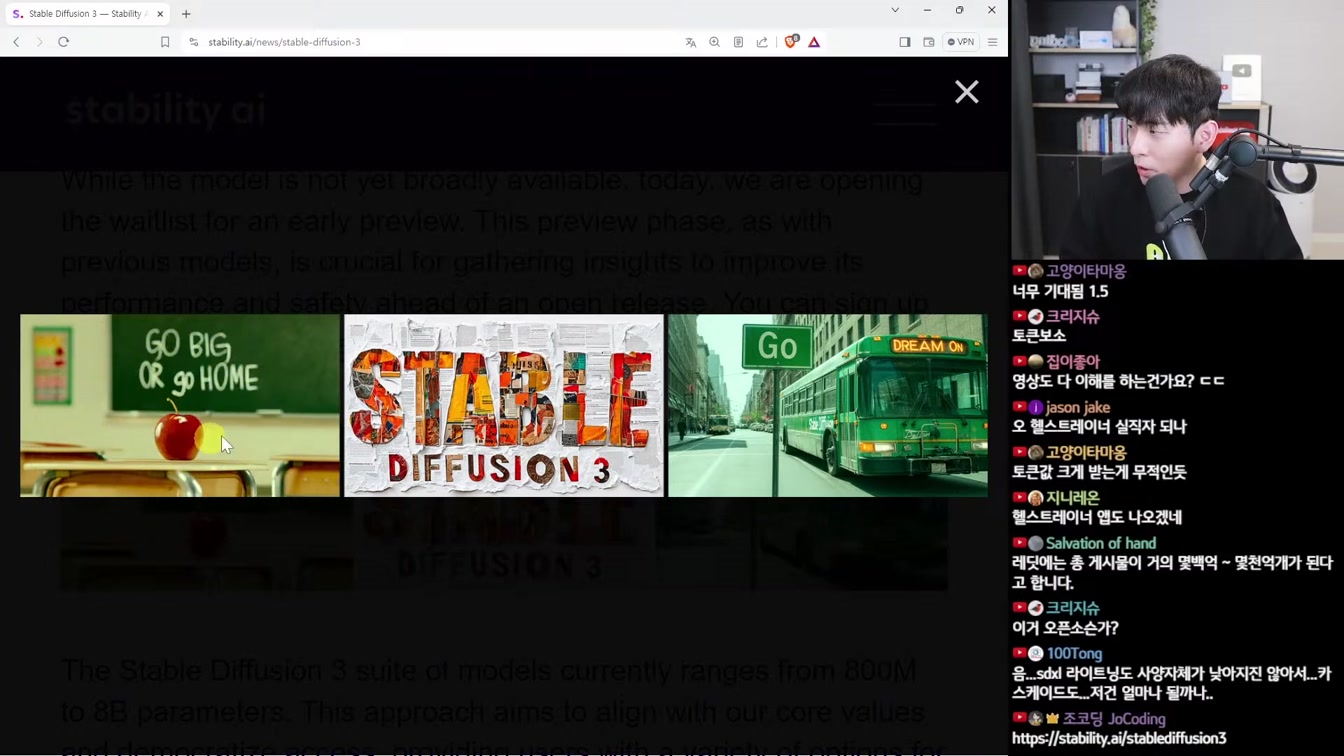The height and width of the screenshot is (756, 1344).
Task: Select the Go Big or Go Home chalkboard image
Action: (180, 405)
